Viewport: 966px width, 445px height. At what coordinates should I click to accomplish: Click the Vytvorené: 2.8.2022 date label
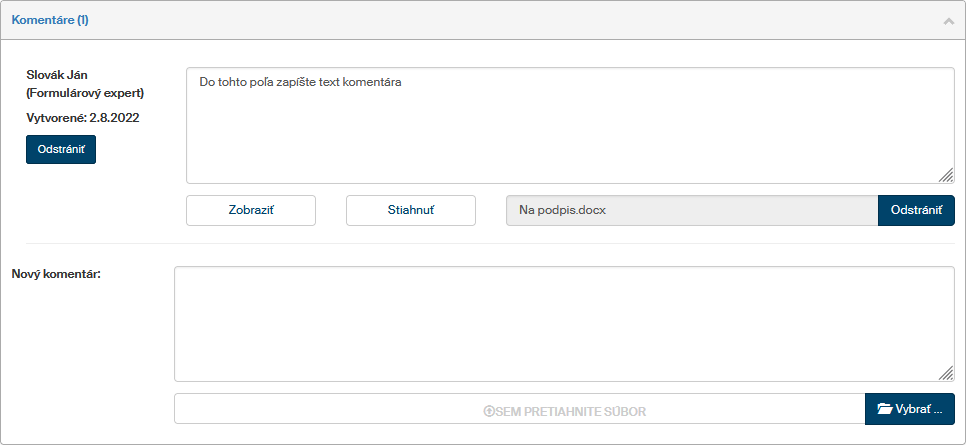(x=83, y=118)
